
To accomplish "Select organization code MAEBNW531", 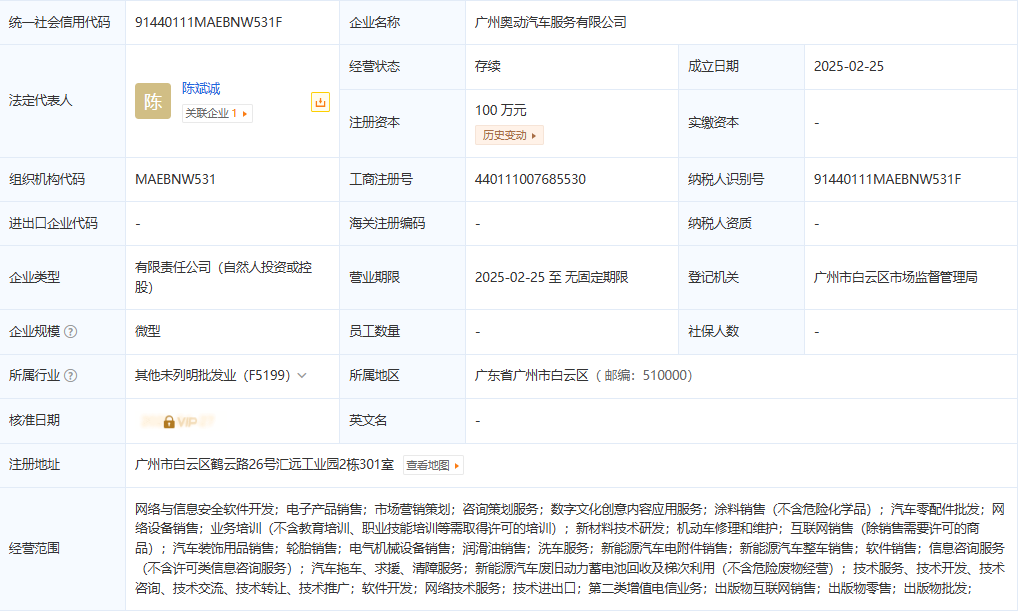I will 175,180.
